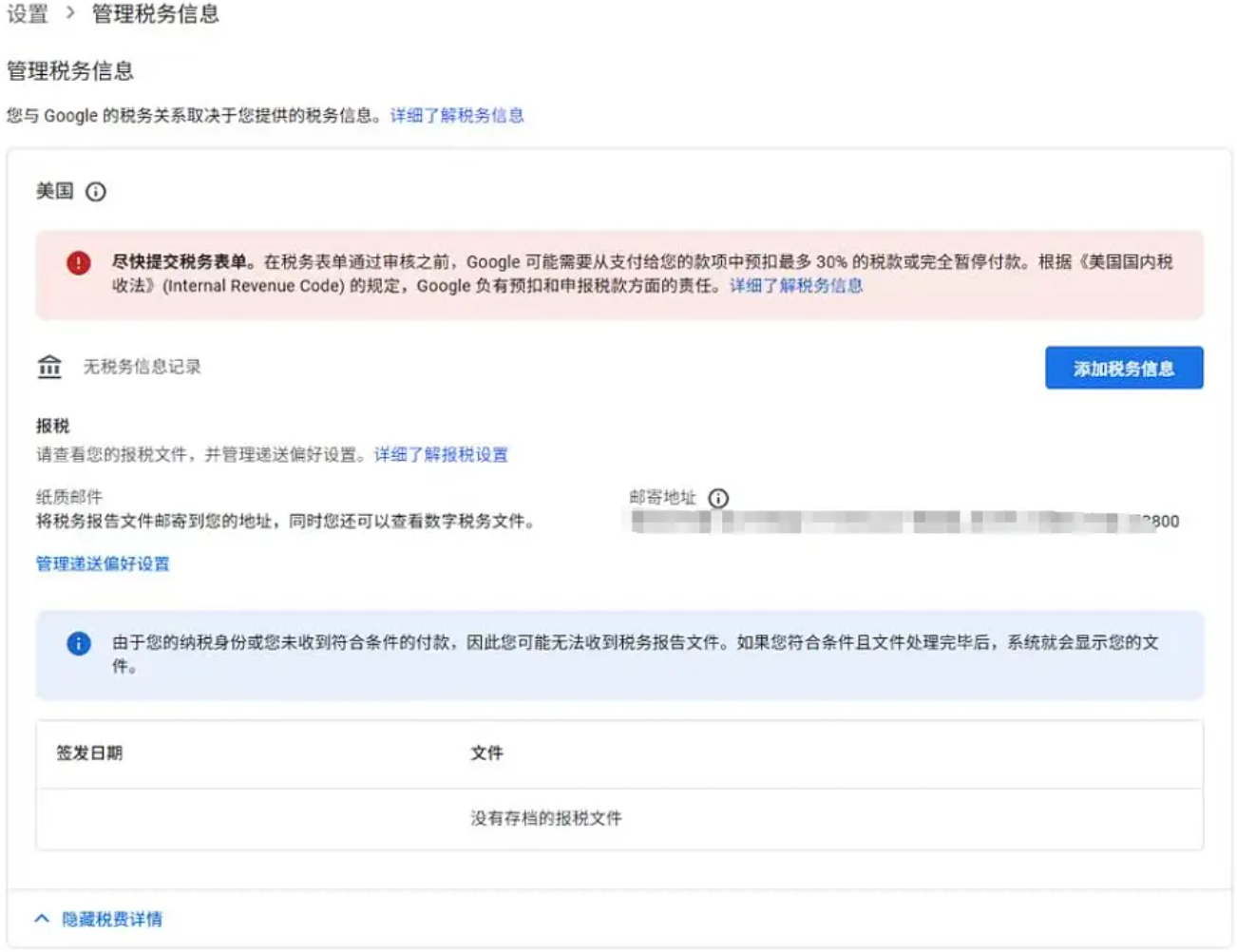Viewport: 1237px width, 952px height.
Task: Click the 没有存档的报税文件 empty table row
Action: tap(546, 818)
